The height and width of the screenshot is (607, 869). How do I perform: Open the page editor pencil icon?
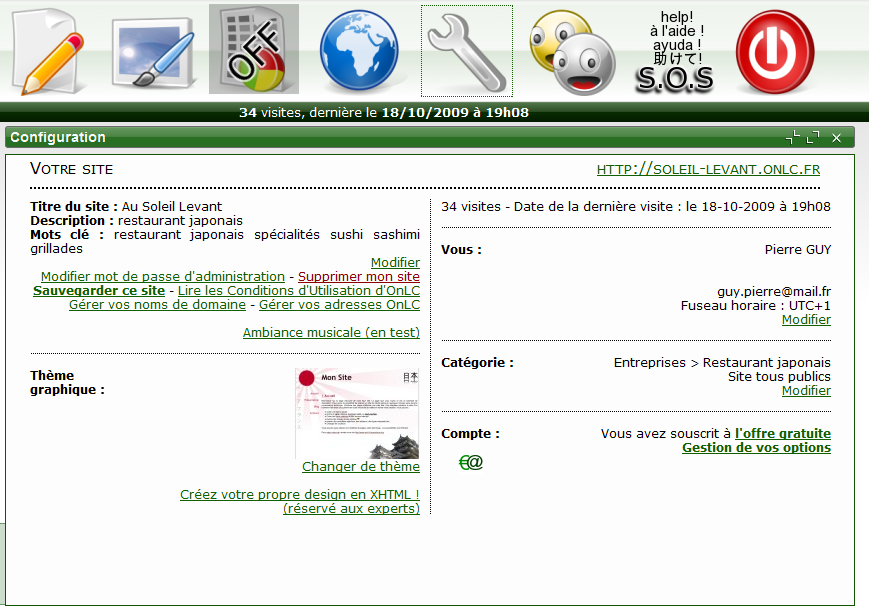pos(49,52)
